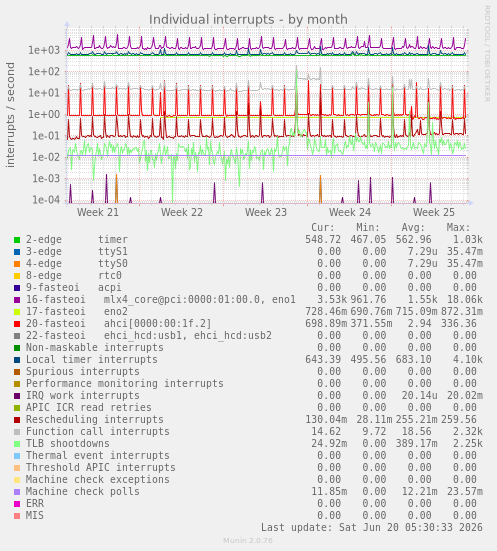Click the ahci[0000:00:1f.2] legend label

(158, 324)
